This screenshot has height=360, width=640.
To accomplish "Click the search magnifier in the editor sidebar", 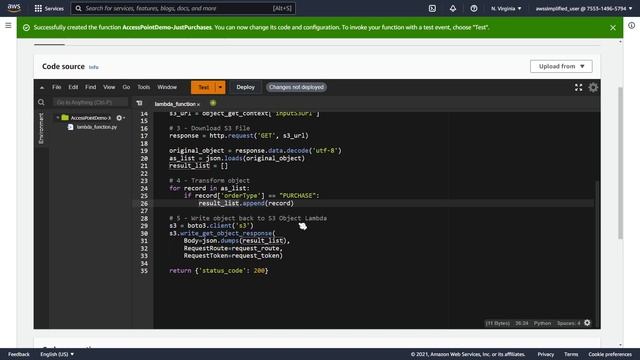I will click(41, 102).
